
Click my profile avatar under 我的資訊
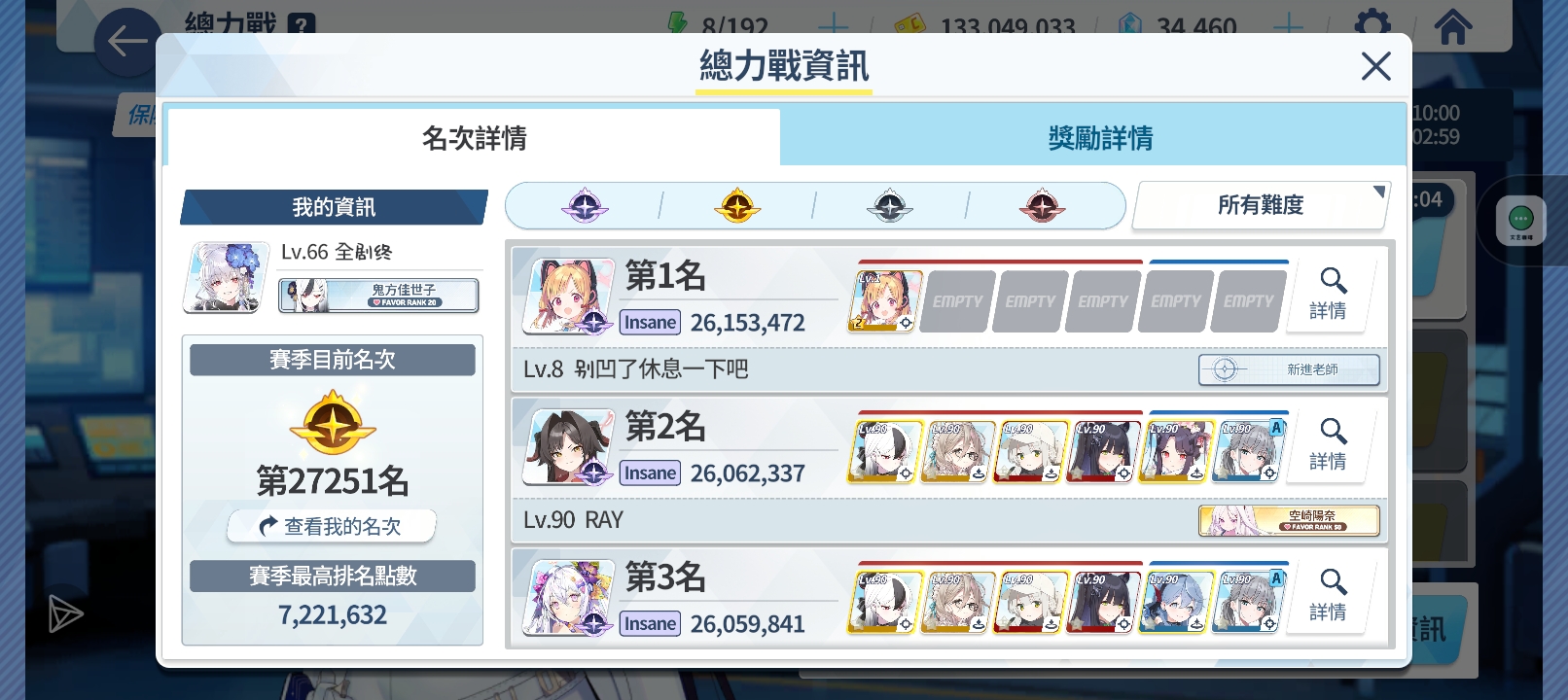[x=226, y=277]
